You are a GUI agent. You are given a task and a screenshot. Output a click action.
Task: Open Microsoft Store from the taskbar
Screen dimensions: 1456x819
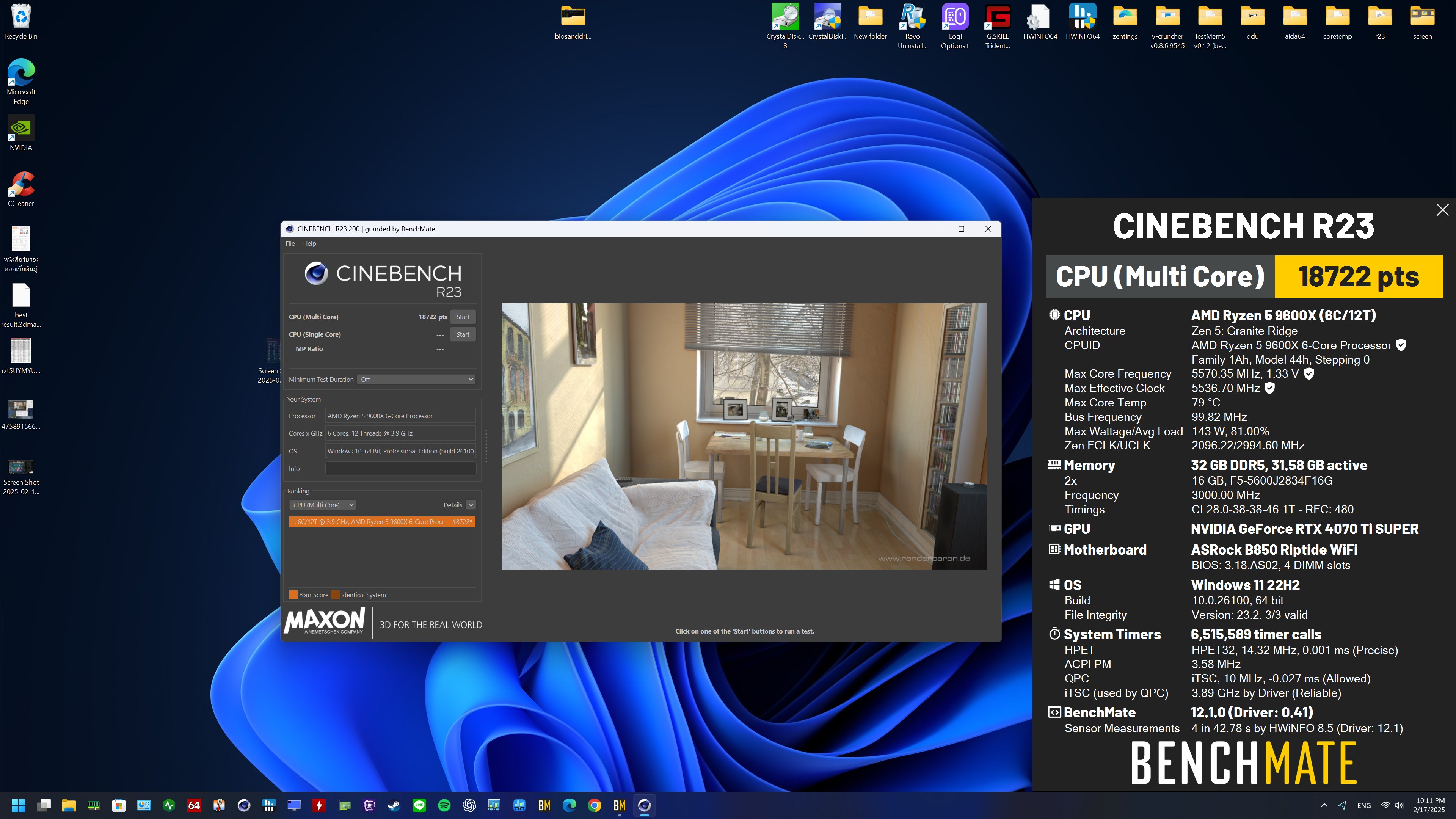[119, 805]
